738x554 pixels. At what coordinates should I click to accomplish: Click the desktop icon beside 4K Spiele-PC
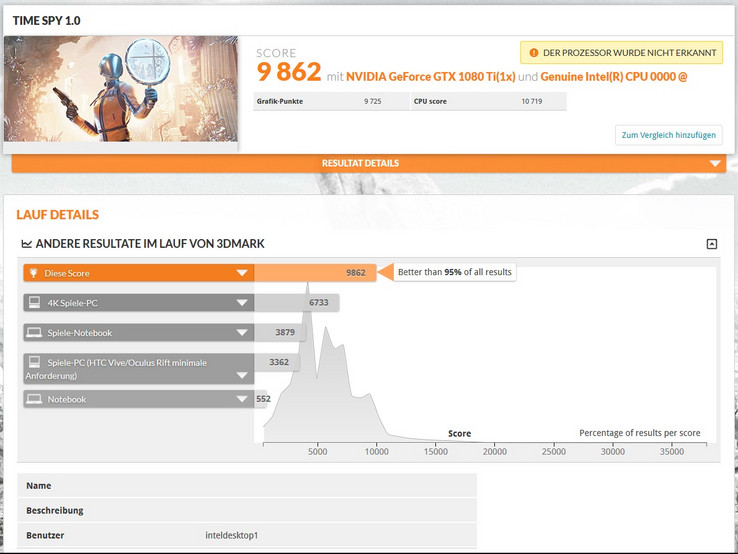coord(34,302)
